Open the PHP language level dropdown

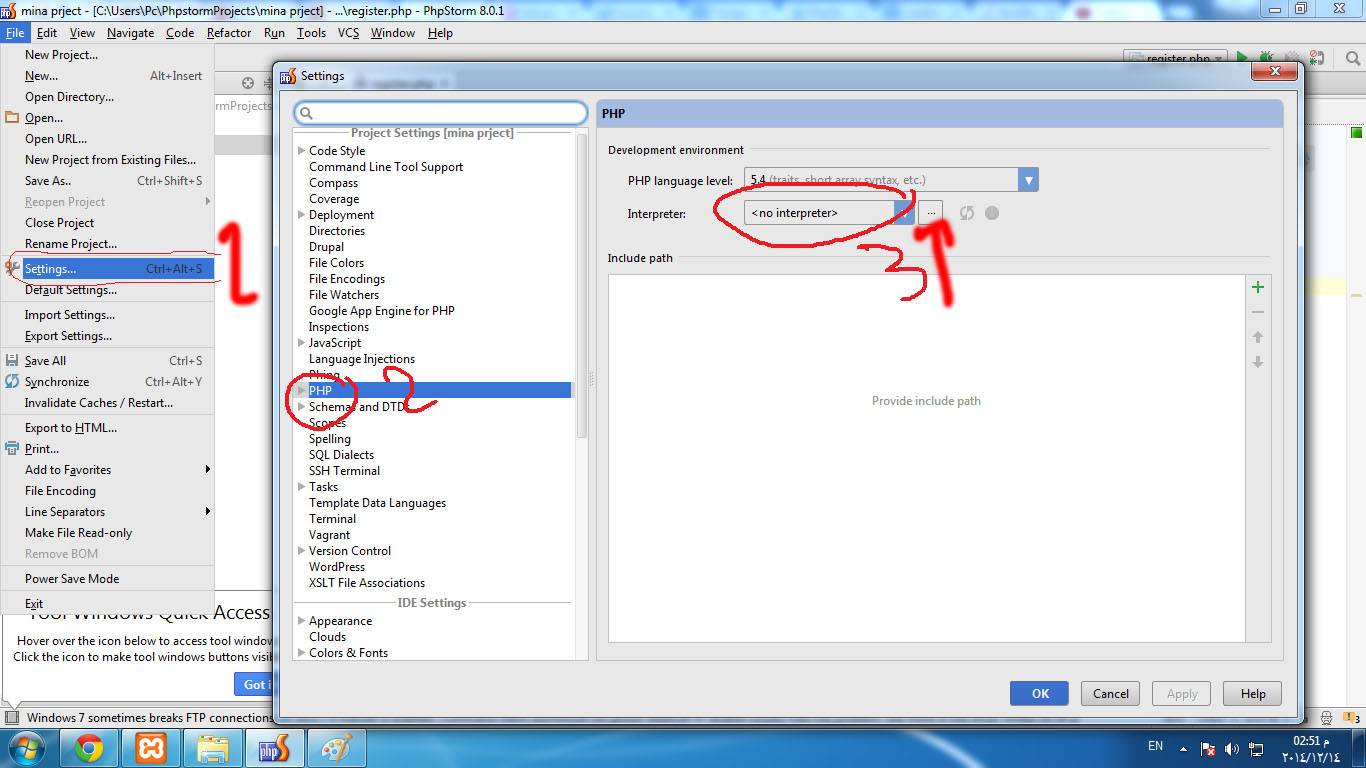pos(1028,180)
